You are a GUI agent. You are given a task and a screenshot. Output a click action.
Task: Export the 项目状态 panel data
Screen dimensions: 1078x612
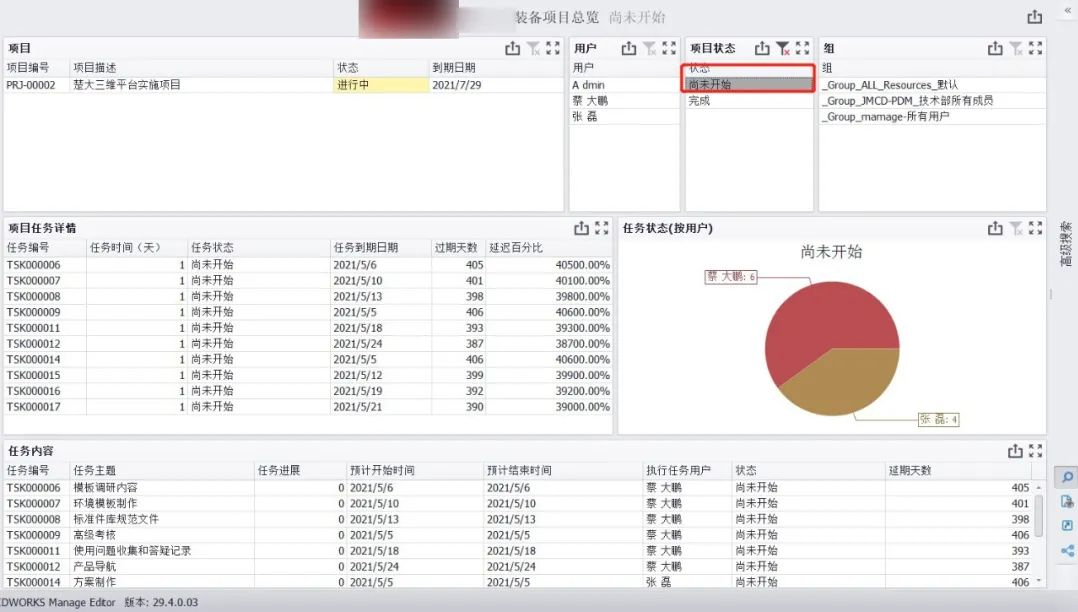pos(762,48)
